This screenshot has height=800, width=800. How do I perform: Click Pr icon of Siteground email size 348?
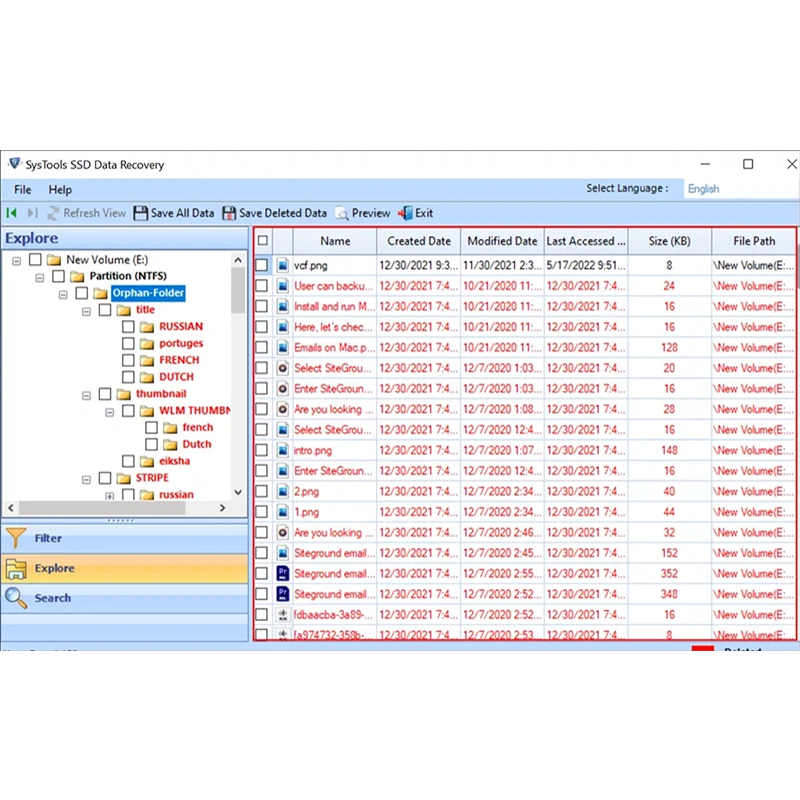pos(283,594)
